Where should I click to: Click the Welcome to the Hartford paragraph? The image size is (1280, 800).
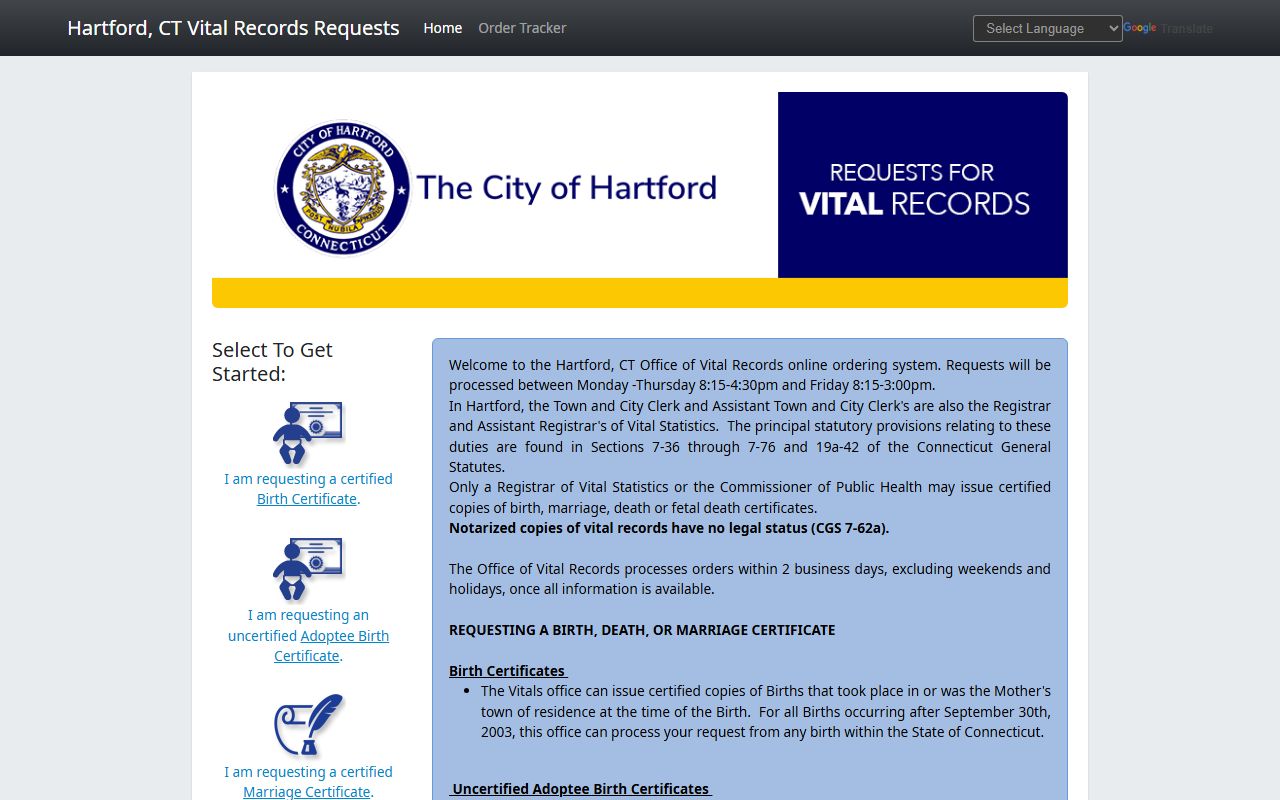750,375
